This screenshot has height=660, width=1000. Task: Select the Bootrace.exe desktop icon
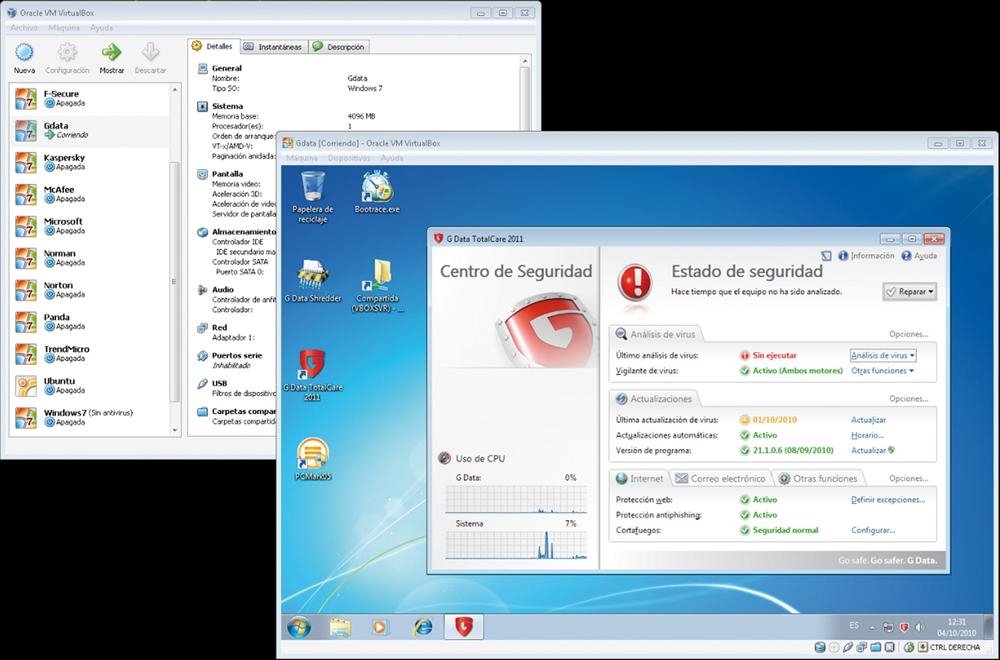tap(377, 191)
